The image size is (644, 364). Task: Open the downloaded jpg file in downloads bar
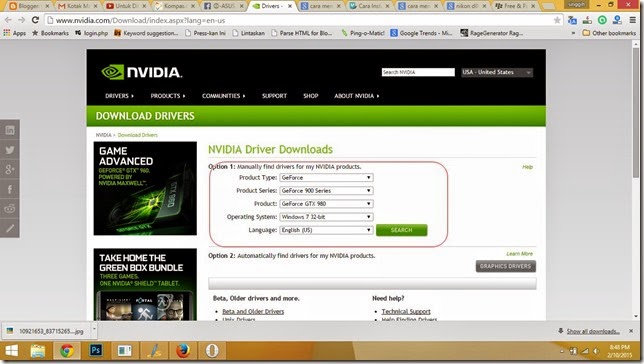(46, 331)
